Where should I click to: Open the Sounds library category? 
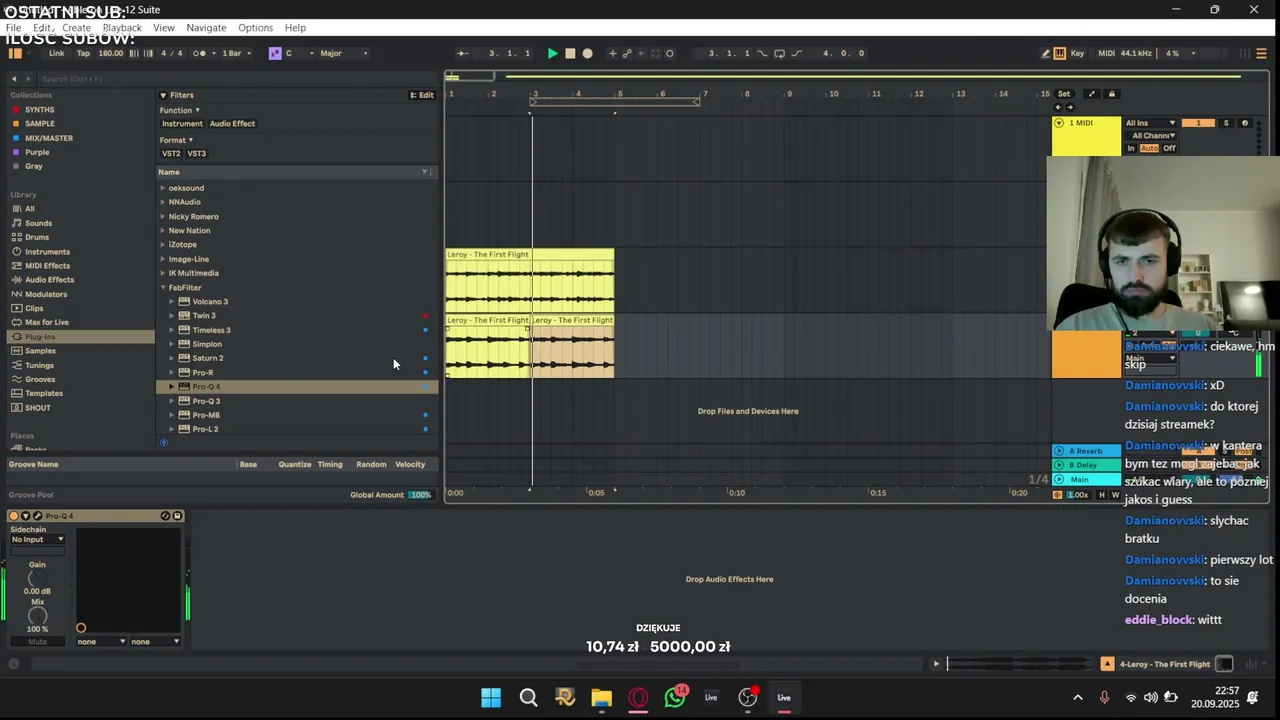pos(38,223)
